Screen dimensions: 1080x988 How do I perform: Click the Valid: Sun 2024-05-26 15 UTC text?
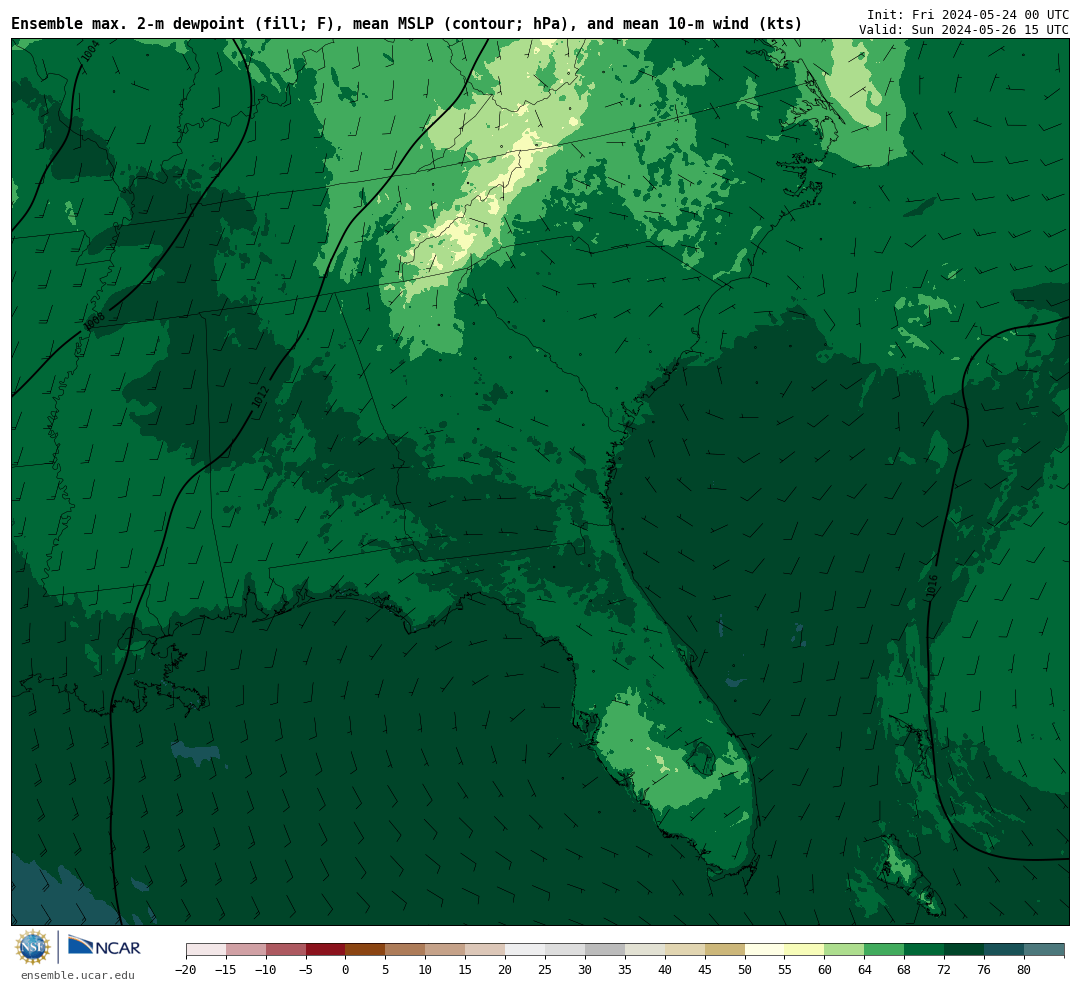point(964,30)
